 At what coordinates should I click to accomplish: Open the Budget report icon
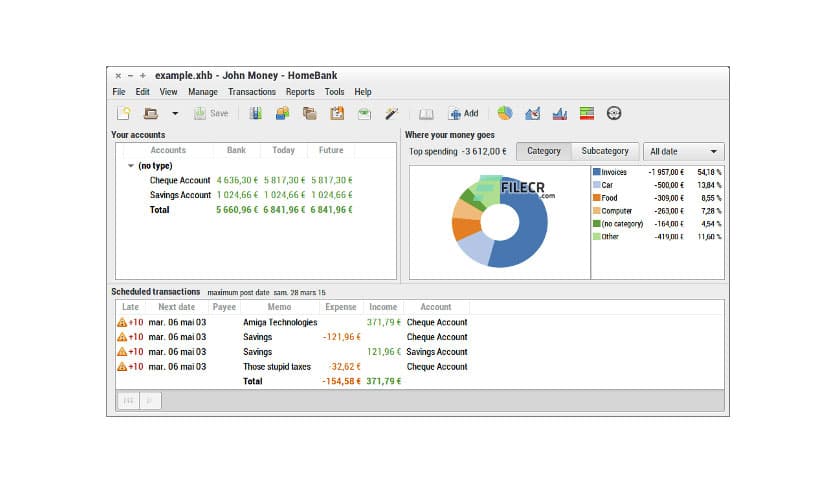point(586,113)
